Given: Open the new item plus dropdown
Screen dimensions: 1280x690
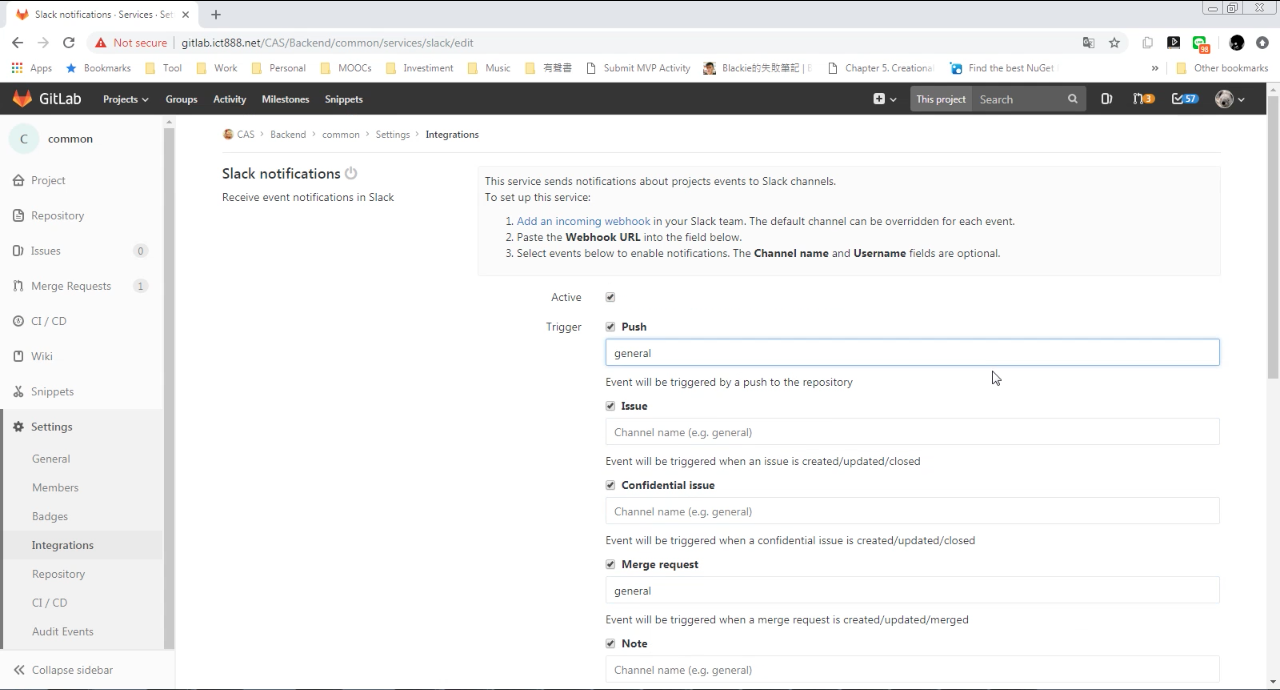Looking at the screenshot, I should pyautogui.click(x=884, y=99).
